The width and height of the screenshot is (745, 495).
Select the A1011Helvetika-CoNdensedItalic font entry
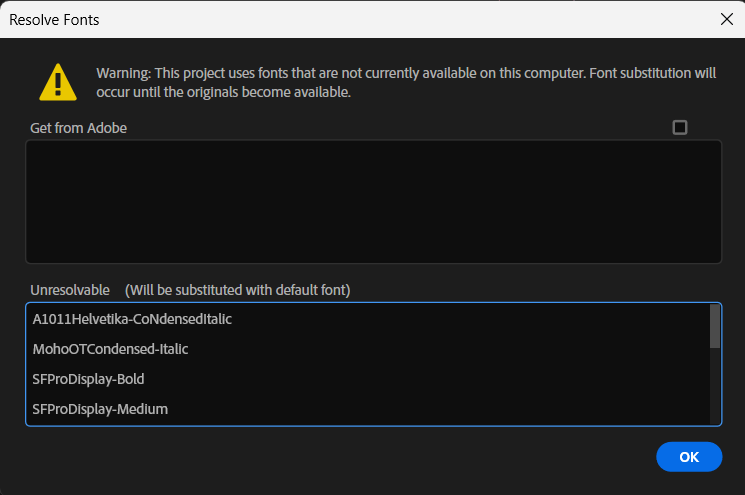click(132, 320)
